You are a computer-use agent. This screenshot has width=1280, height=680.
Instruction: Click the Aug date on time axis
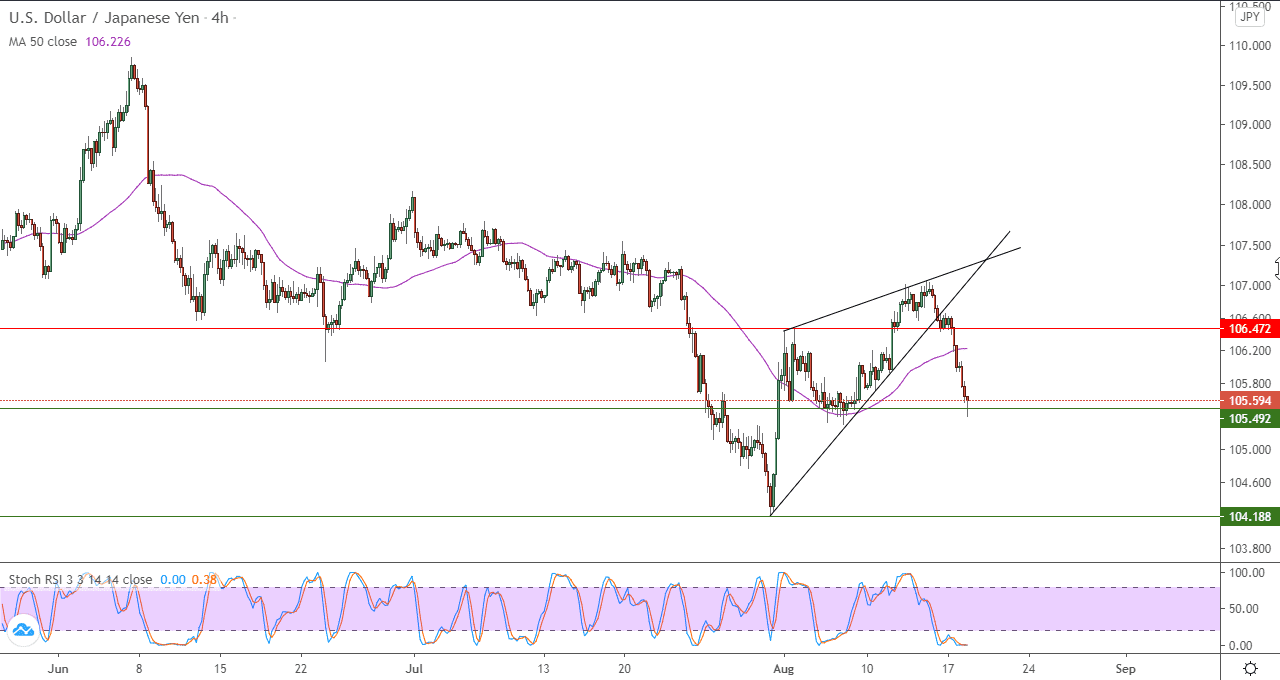784,667
